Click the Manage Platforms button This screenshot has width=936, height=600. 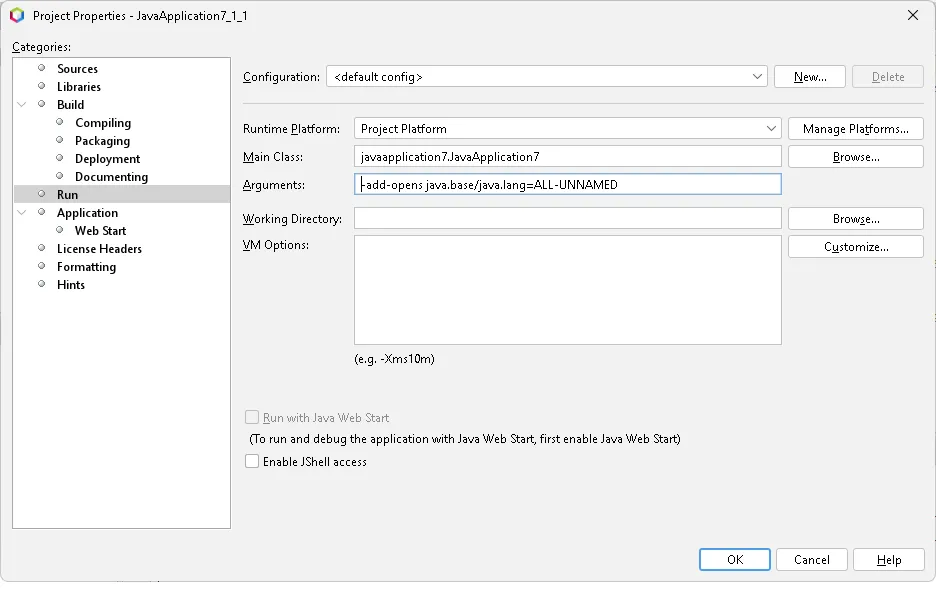855,129
